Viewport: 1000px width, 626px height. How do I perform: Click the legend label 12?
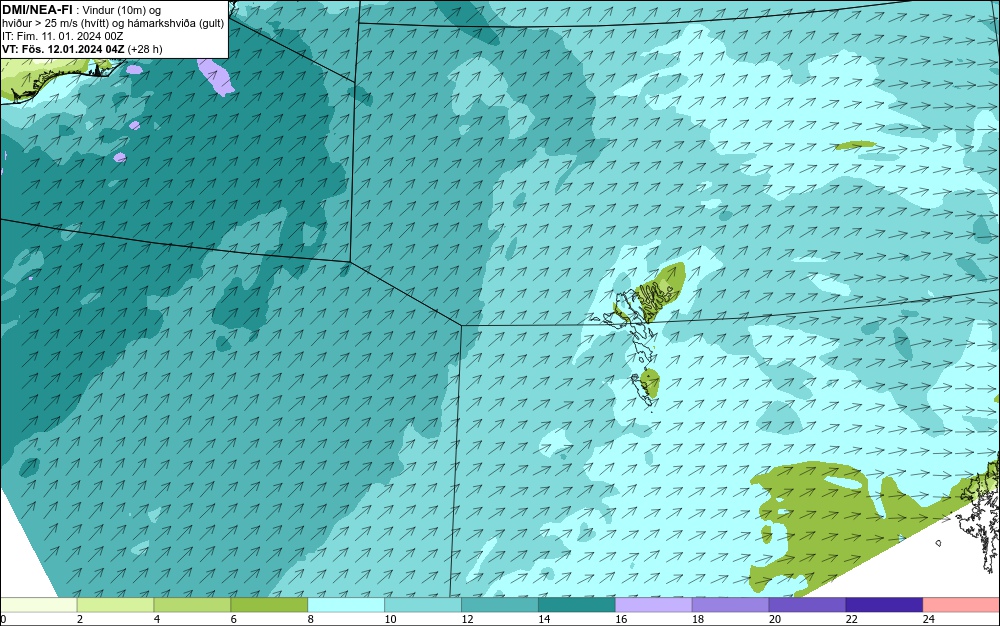(467, 619)
